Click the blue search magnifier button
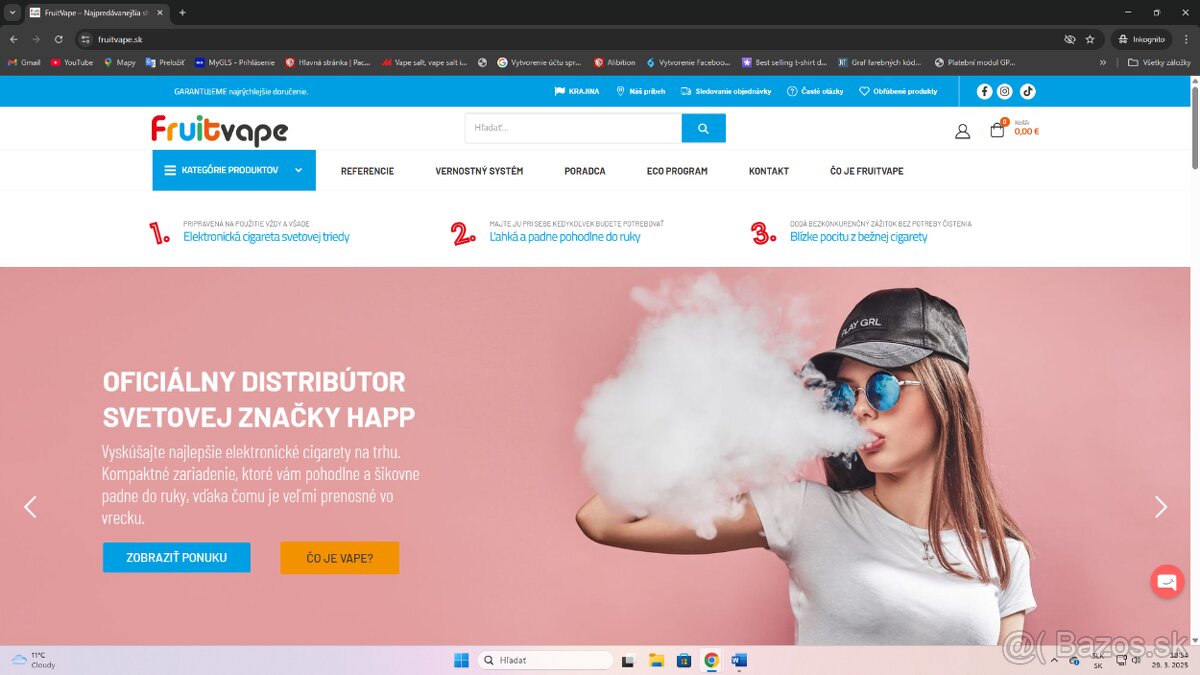The height and width of the screenshot is (675, 1200). pyautogui.click(x=703, y=128)
